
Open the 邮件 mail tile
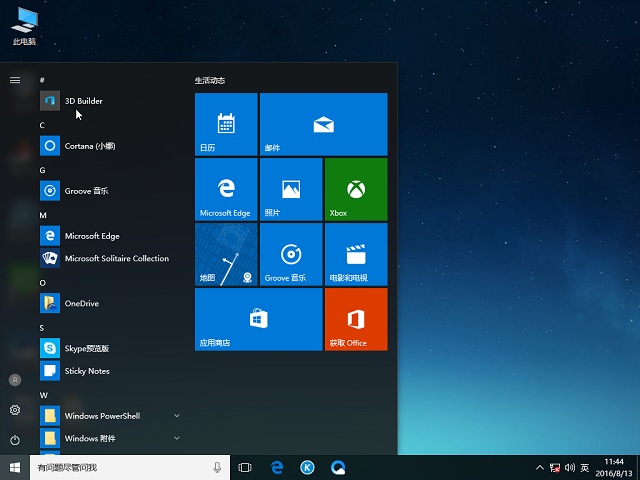322,124
